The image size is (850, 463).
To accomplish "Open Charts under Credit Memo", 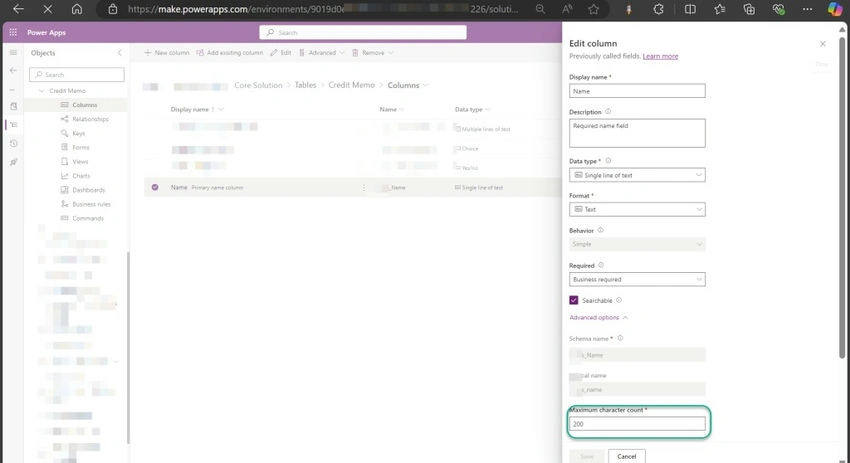I will [81, 176].
